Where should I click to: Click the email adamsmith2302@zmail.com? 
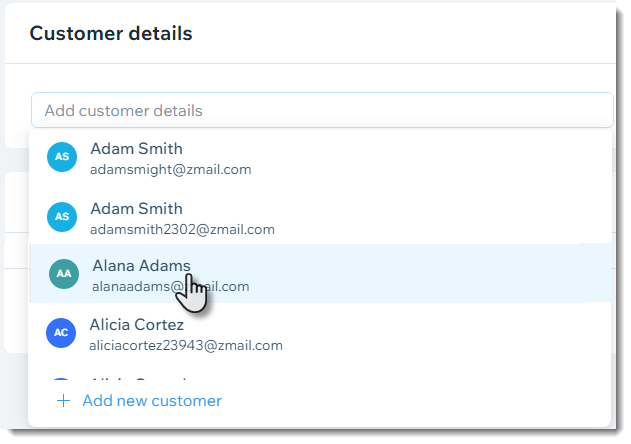pos(182,229)
